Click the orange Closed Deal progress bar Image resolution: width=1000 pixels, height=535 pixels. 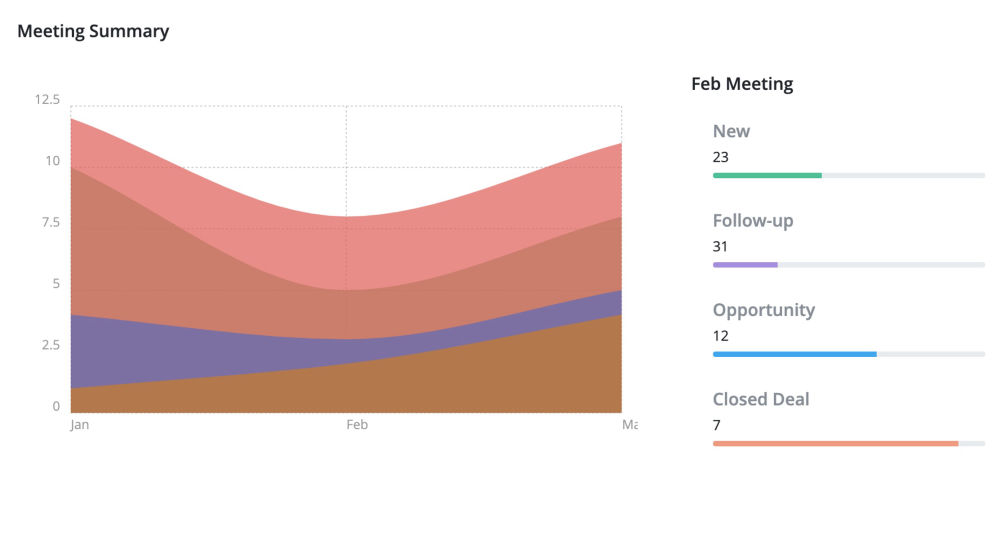click(835, 443)
